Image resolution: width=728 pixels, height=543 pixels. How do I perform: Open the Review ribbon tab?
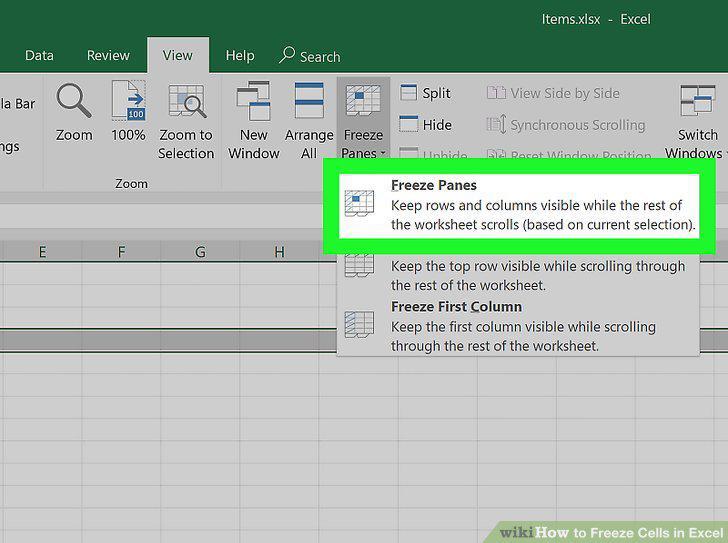tap(108, 56)
